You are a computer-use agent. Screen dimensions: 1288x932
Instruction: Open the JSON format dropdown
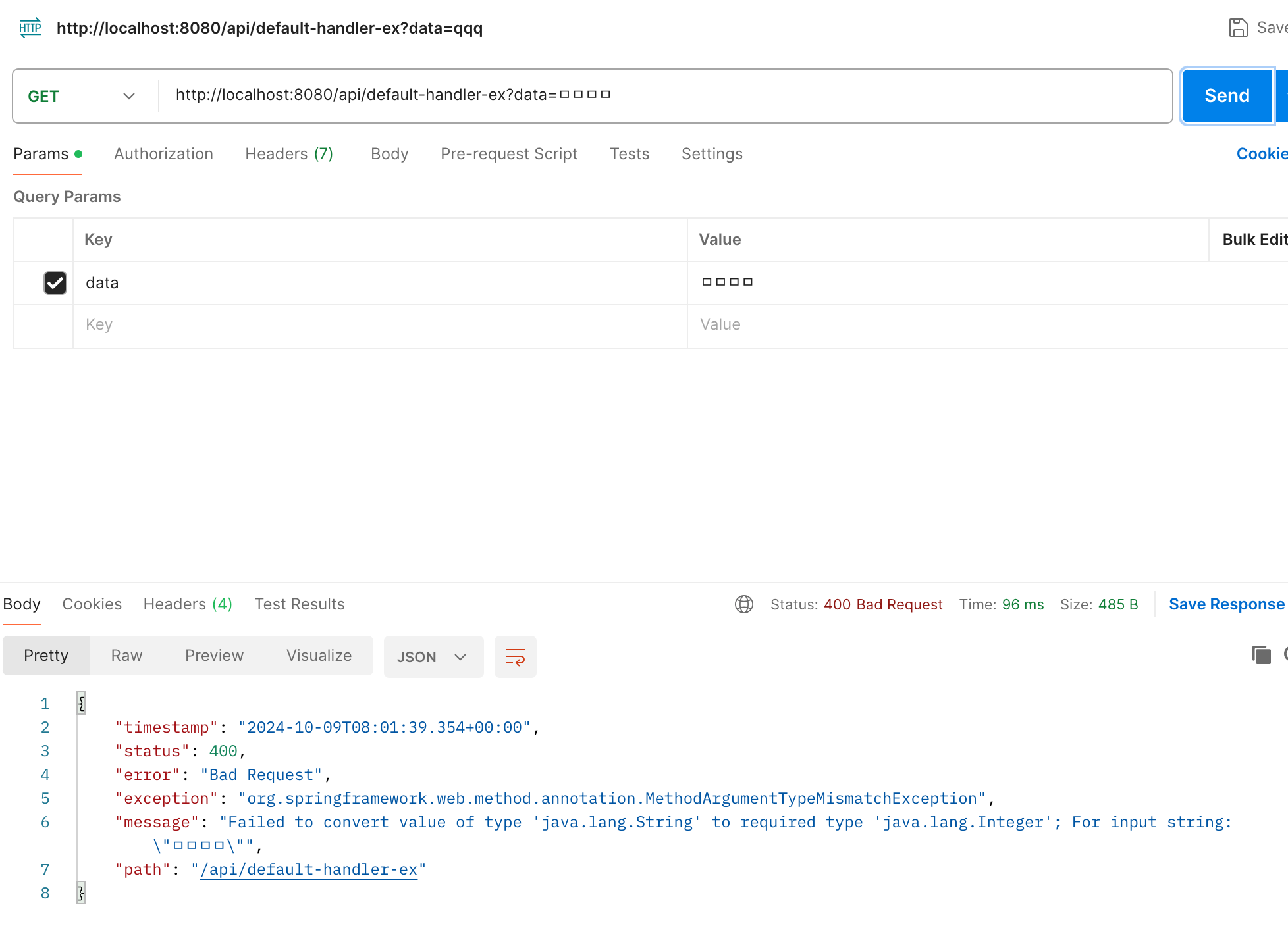pos(433,657)
